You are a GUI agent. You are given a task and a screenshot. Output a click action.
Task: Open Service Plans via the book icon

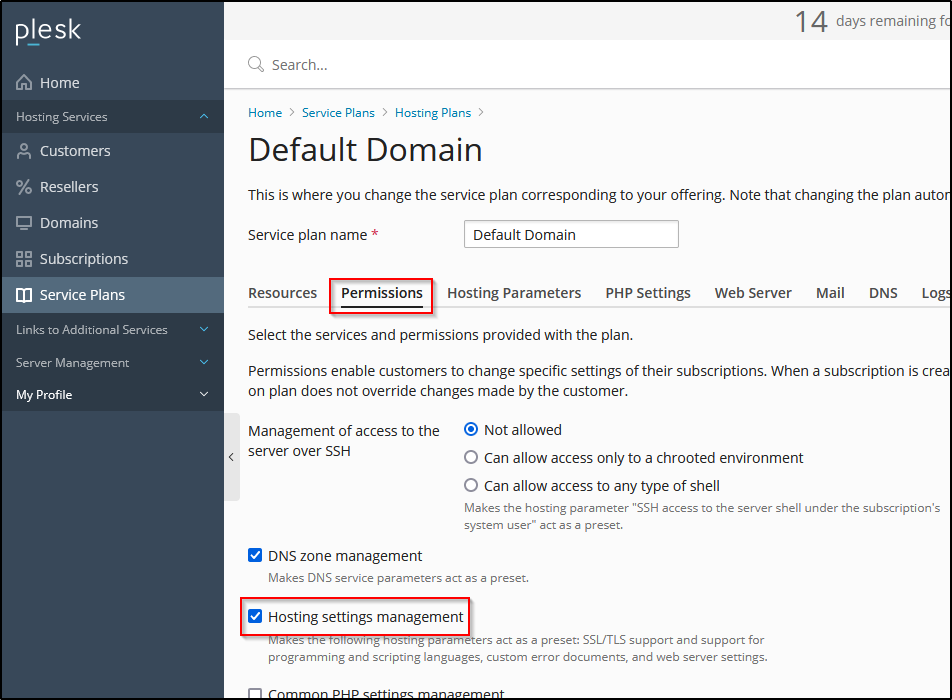[x=24, y=295]
